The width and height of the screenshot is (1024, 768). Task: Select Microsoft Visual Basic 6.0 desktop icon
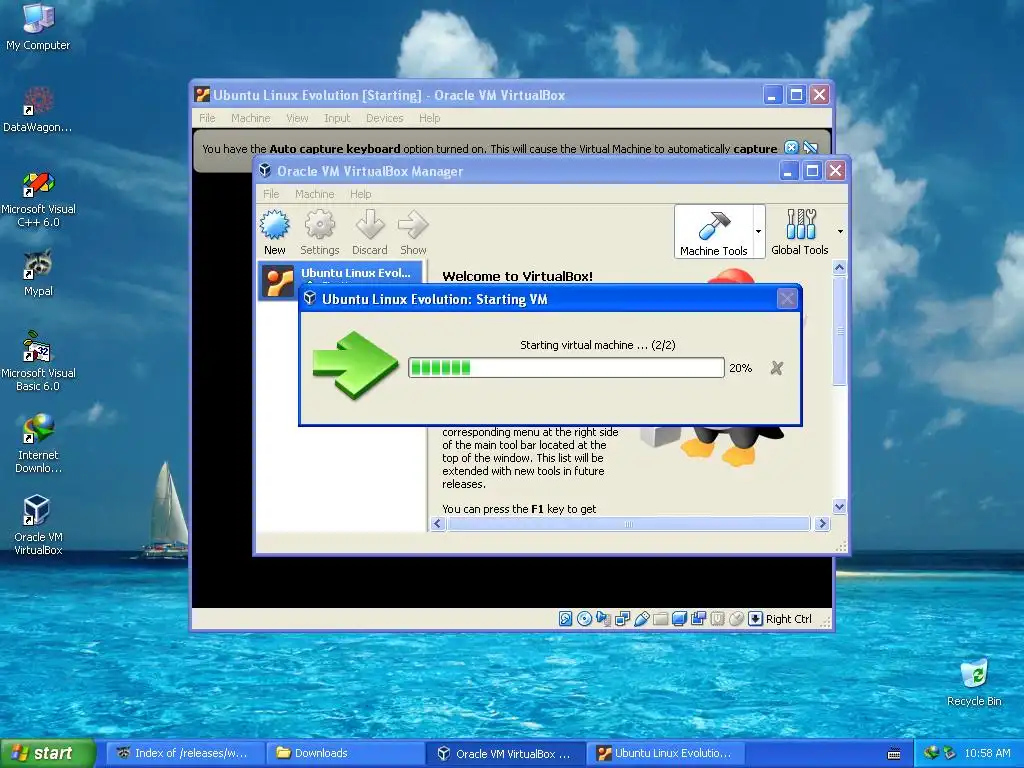point(38,362)
